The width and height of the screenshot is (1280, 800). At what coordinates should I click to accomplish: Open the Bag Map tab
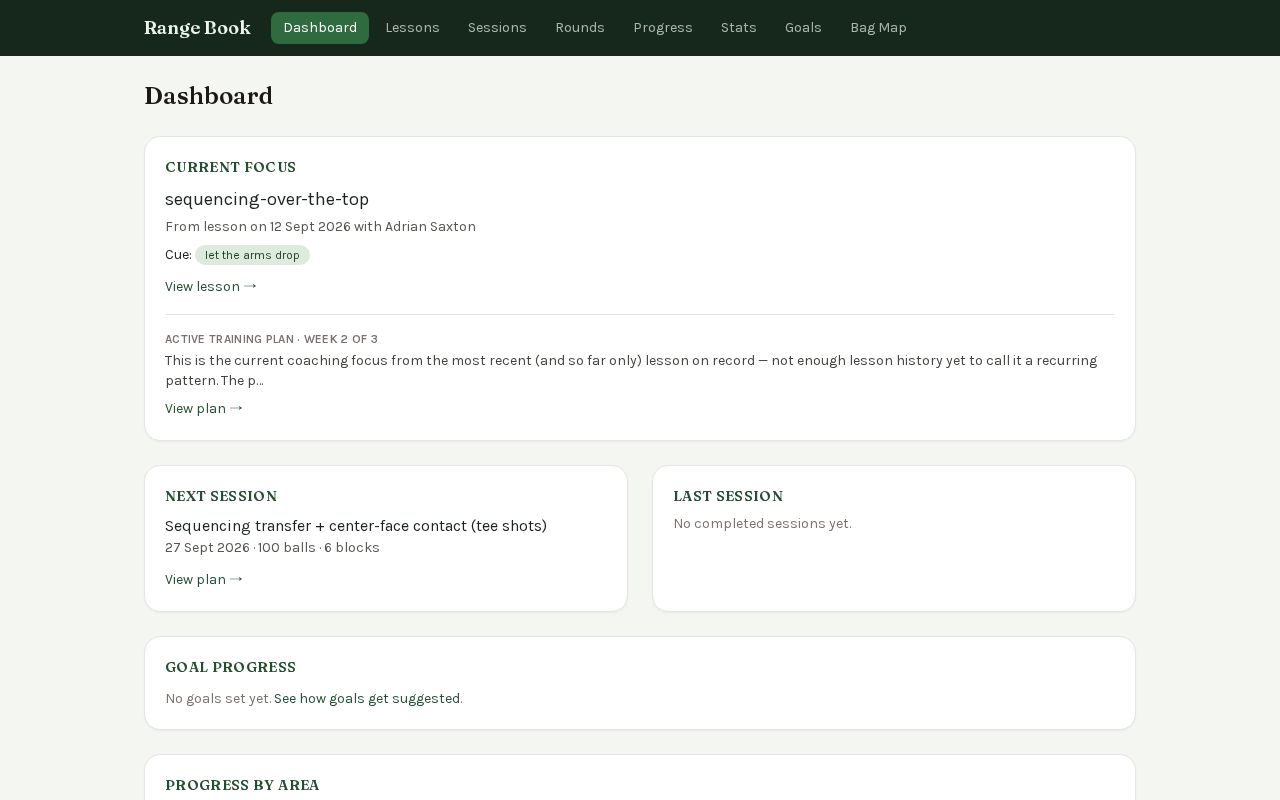coord(878,28)
